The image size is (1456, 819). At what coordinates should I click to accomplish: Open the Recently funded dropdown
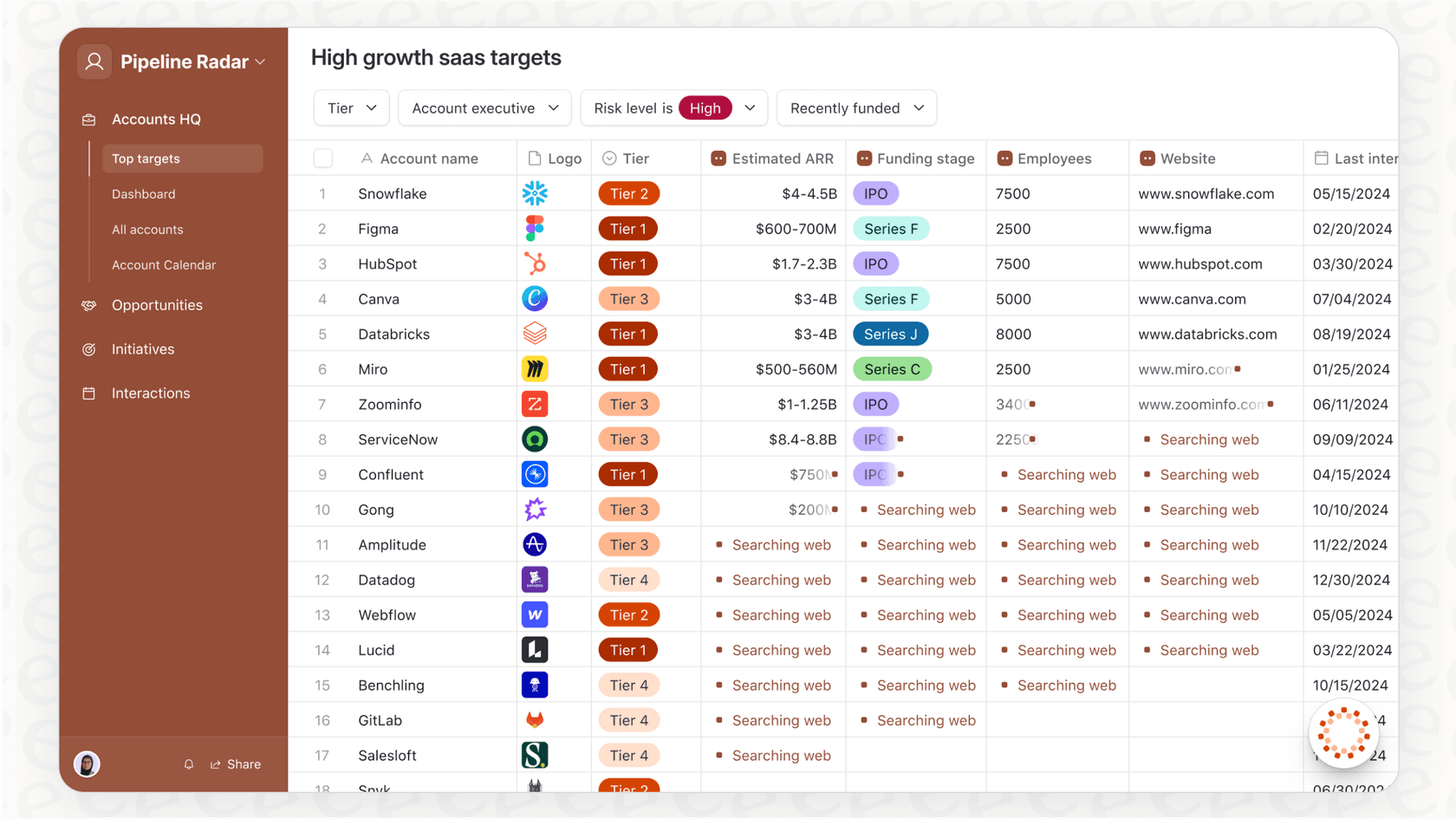(x=855, y=107)
